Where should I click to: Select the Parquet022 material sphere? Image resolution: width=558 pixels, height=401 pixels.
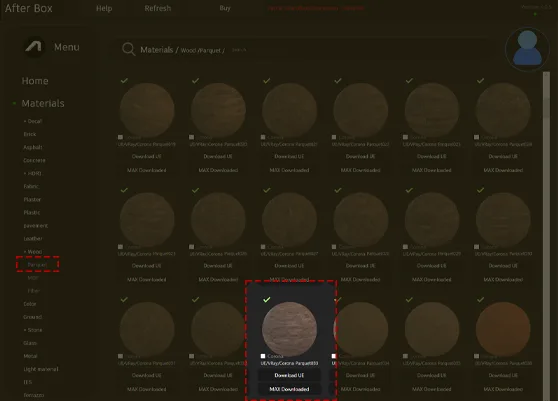click(360, 110)
